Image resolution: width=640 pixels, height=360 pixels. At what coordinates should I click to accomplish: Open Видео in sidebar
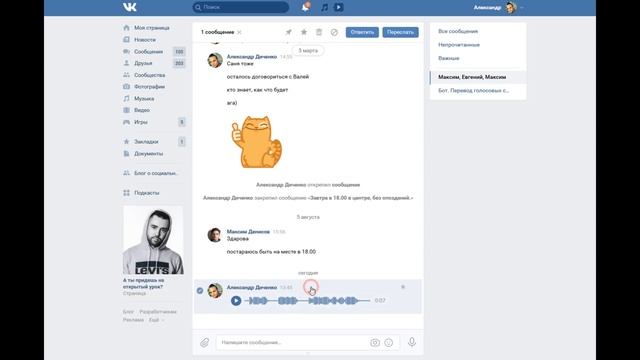(x=142, y=110)
